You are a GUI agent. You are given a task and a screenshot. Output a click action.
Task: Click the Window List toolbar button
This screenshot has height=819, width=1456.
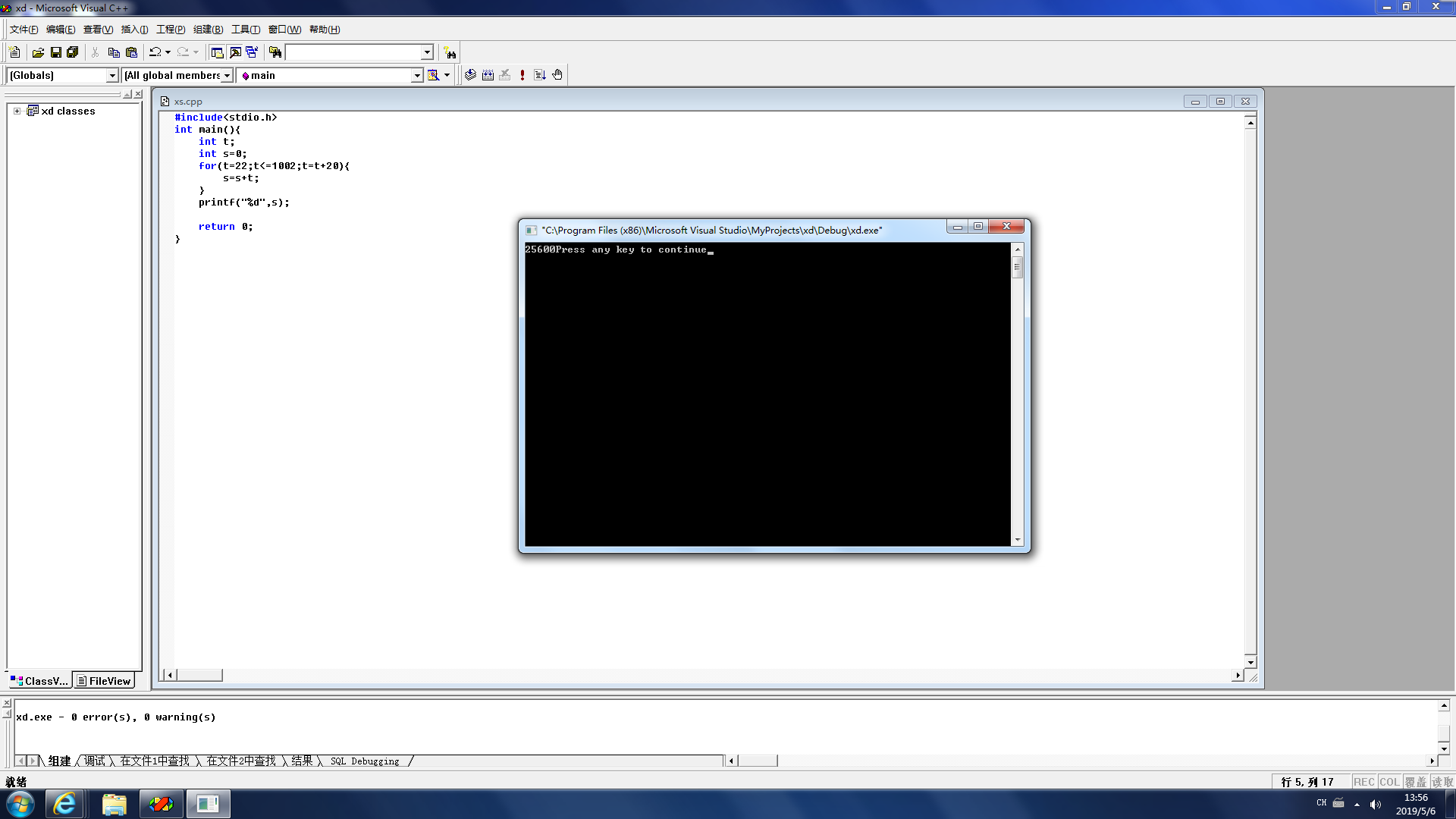(x=252, y=52)
